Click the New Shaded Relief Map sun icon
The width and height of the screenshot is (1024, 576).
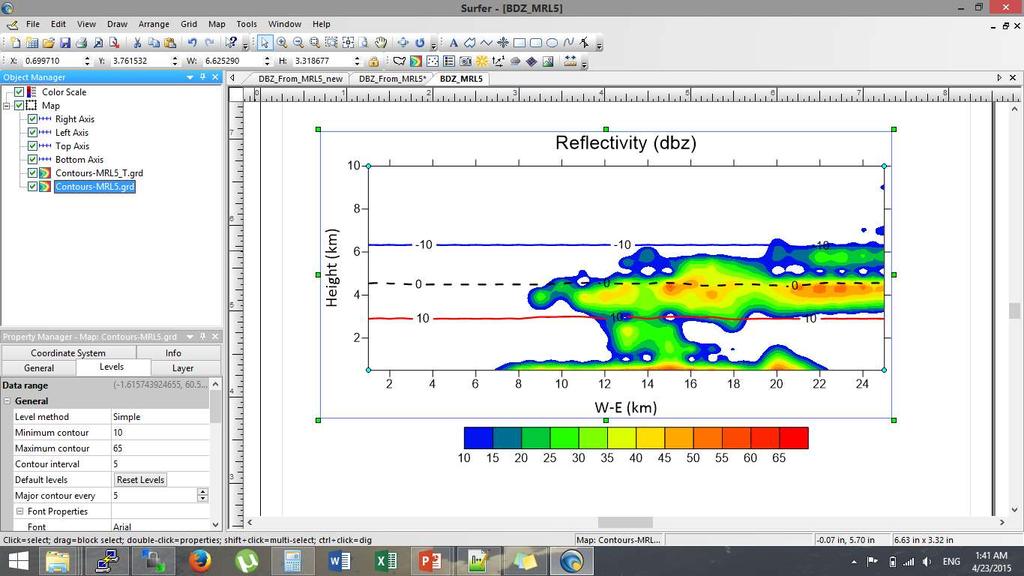481,61
